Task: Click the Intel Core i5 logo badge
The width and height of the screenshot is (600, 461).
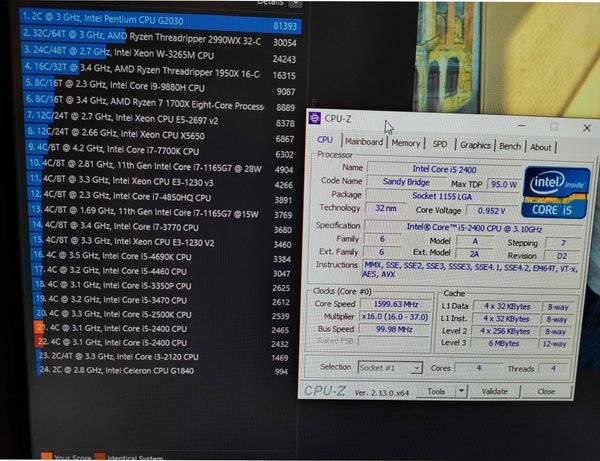Action: [555, 192]
